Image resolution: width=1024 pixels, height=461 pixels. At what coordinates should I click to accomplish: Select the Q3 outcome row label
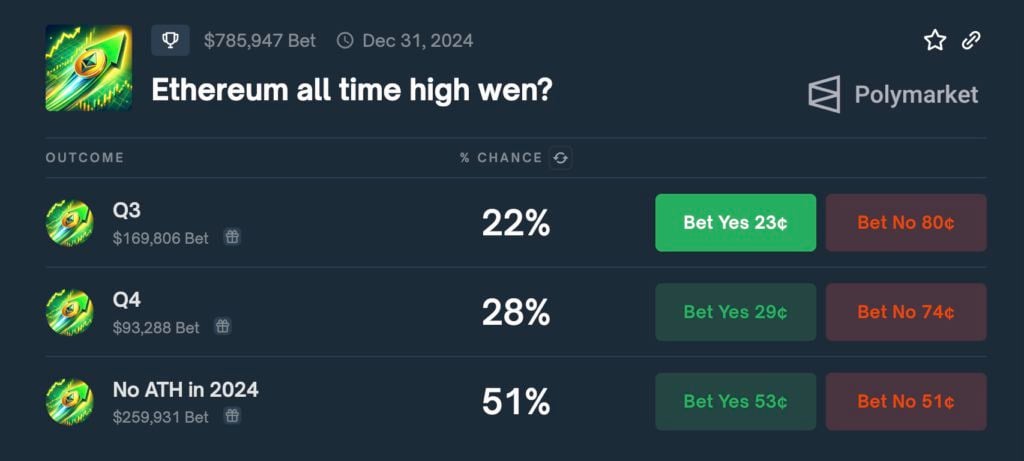point(127,212)
